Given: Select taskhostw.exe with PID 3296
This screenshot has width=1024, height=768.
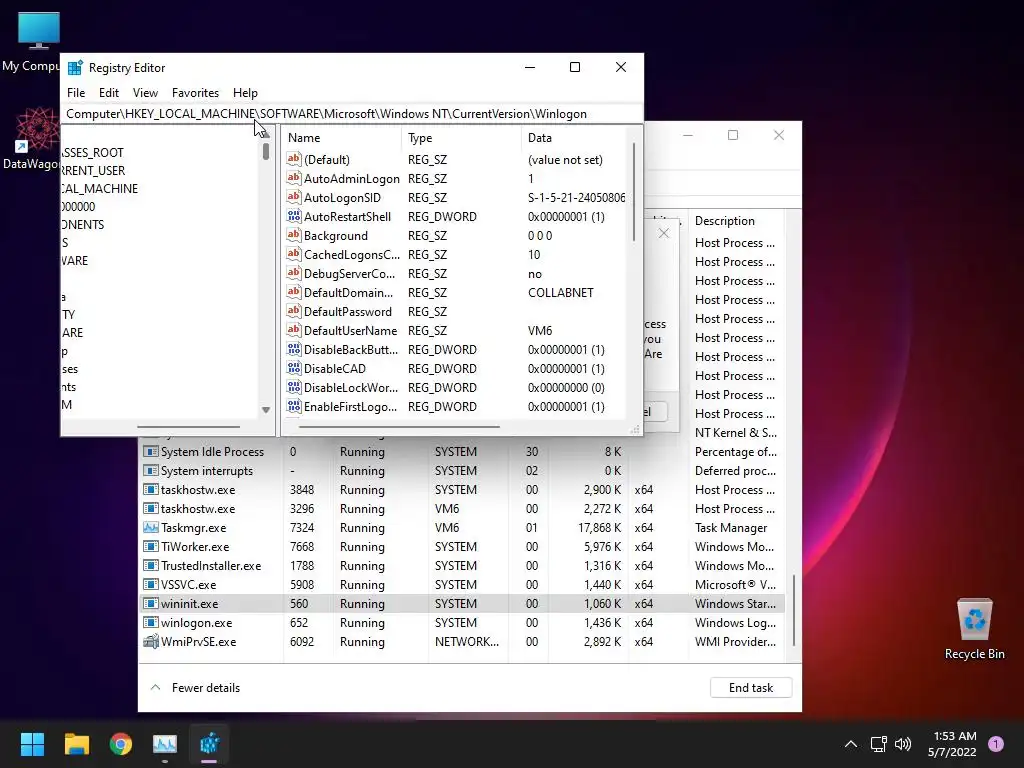Looking at the screenshot, I should [x=462, y=508].
